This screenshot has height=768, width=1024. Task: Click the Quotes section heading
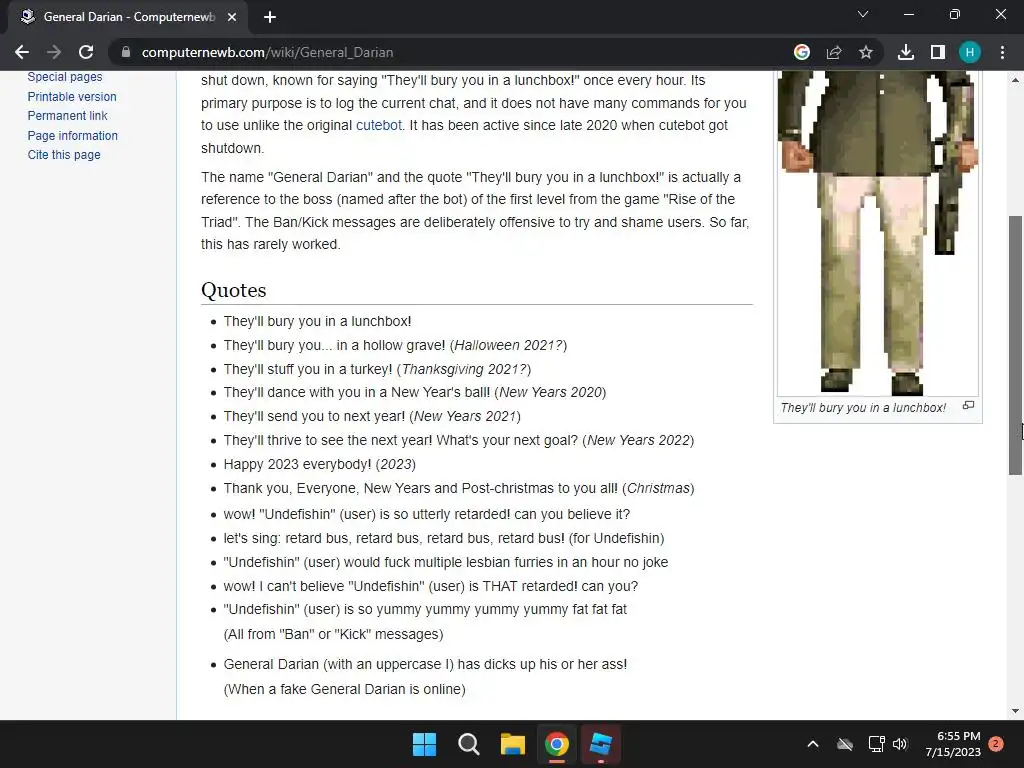coord(234,290)
